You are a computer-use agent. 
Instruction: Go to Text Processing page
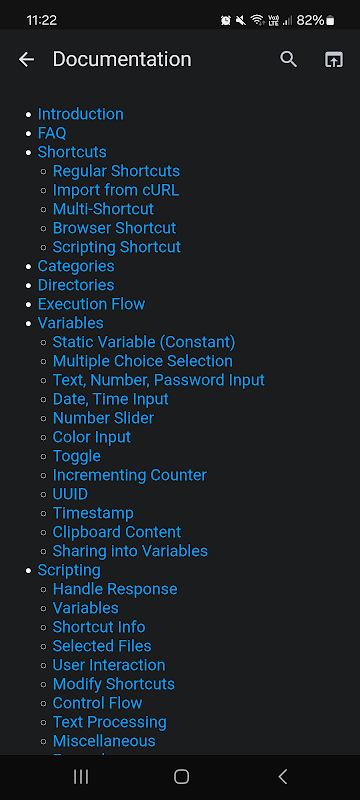pos(110,722)
